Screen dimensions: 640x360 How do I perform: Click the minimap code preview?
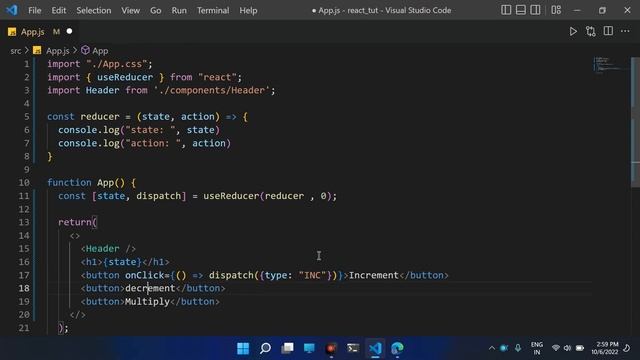[x=610, y=65]
